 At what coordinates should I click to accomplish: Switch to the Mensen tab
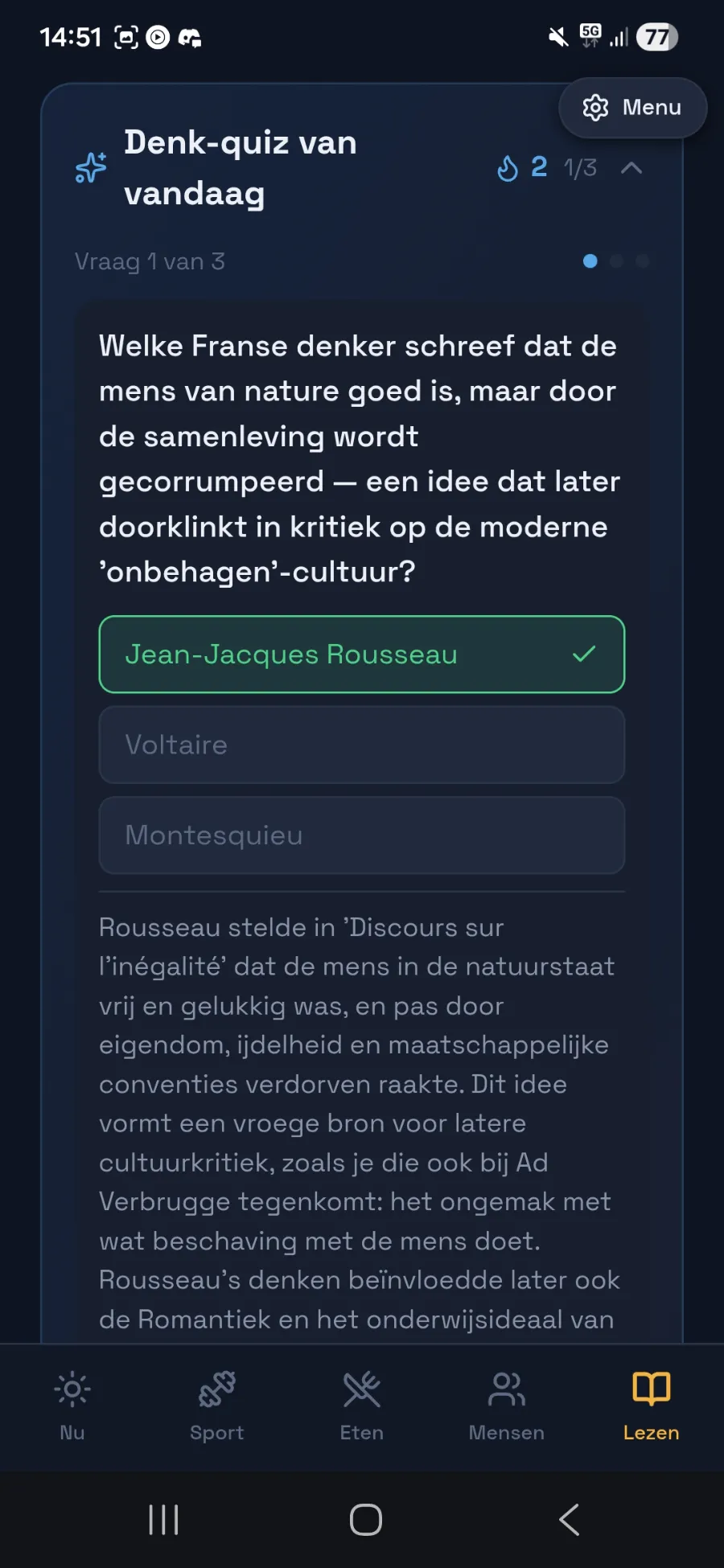pos(507,1406)
